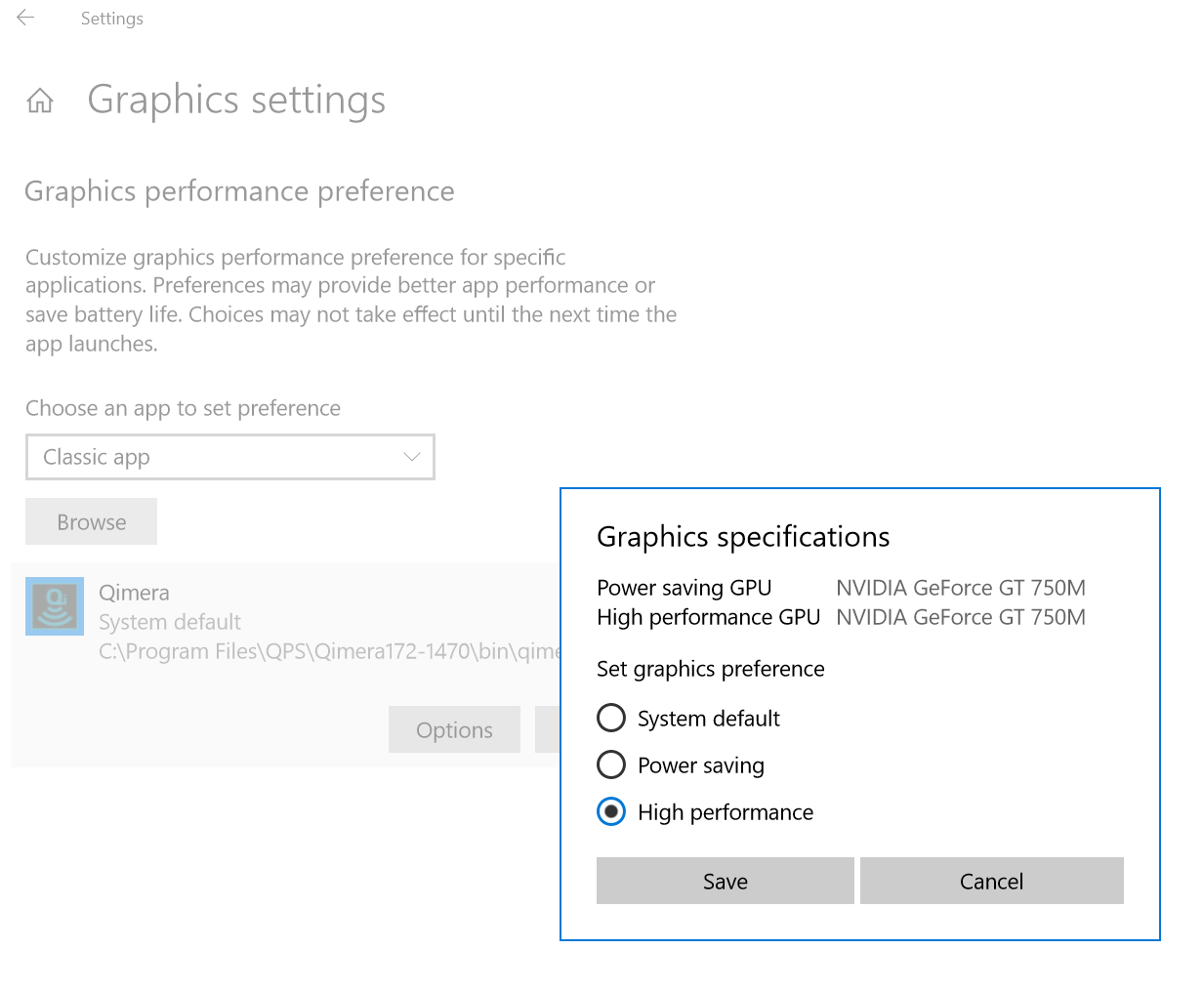Click the partially hidden button beside Options
Viewport: 1204px width, 991px height.
(547, 730)
